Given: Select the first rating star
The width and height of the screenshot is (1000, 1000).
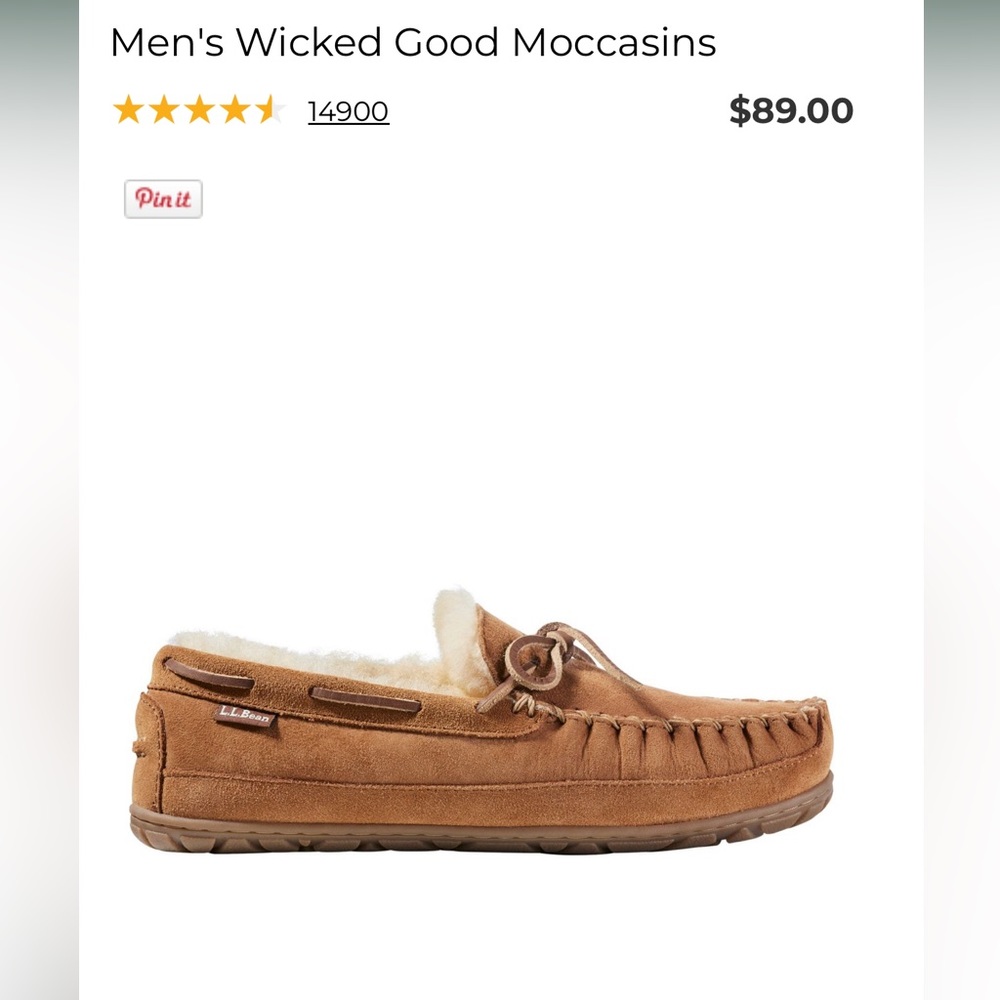Looking at the screenshot, I should 131,110.
